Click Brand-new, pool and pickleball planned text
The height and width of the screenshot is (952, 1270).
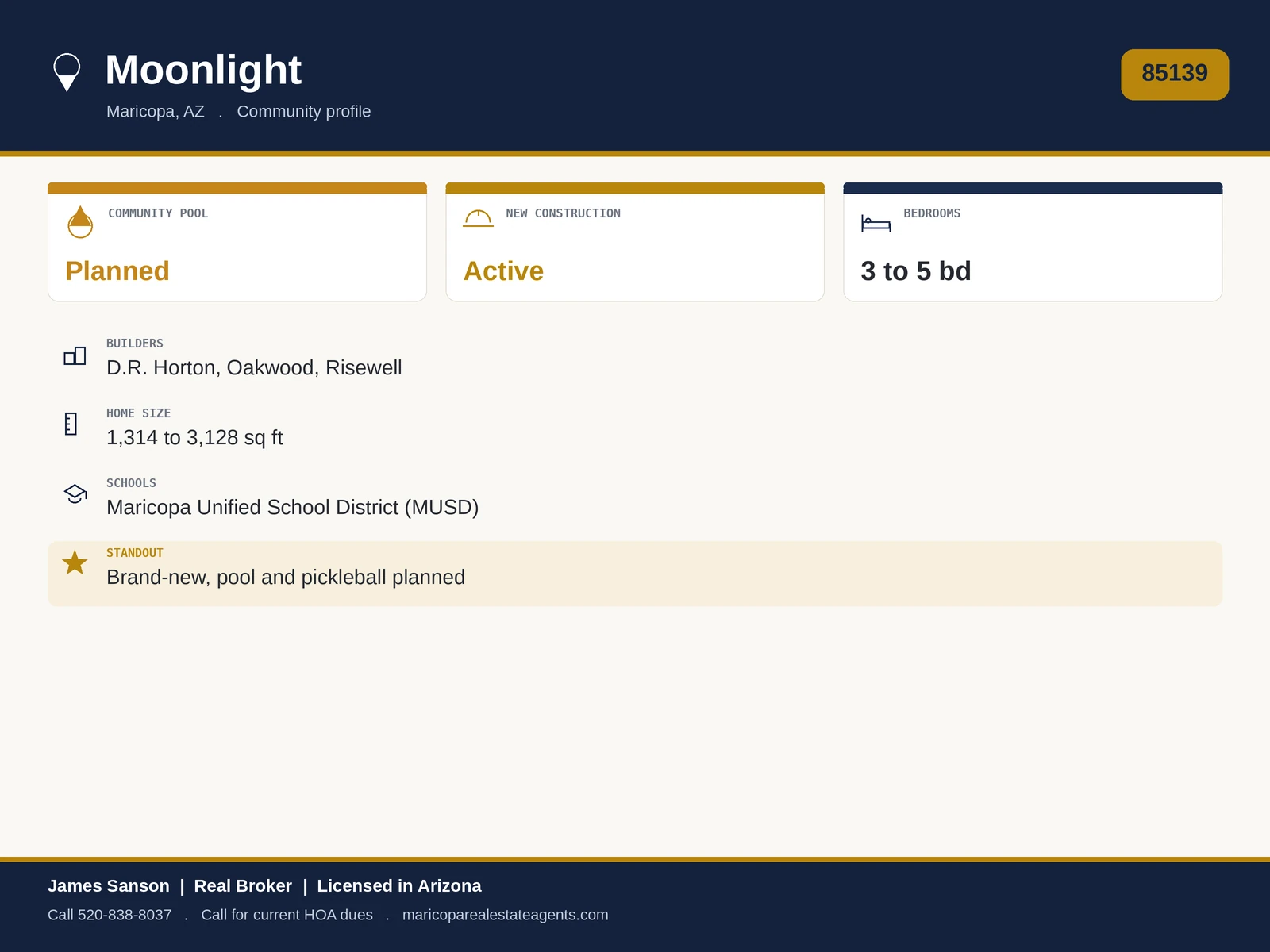click(x=286, y=578)
